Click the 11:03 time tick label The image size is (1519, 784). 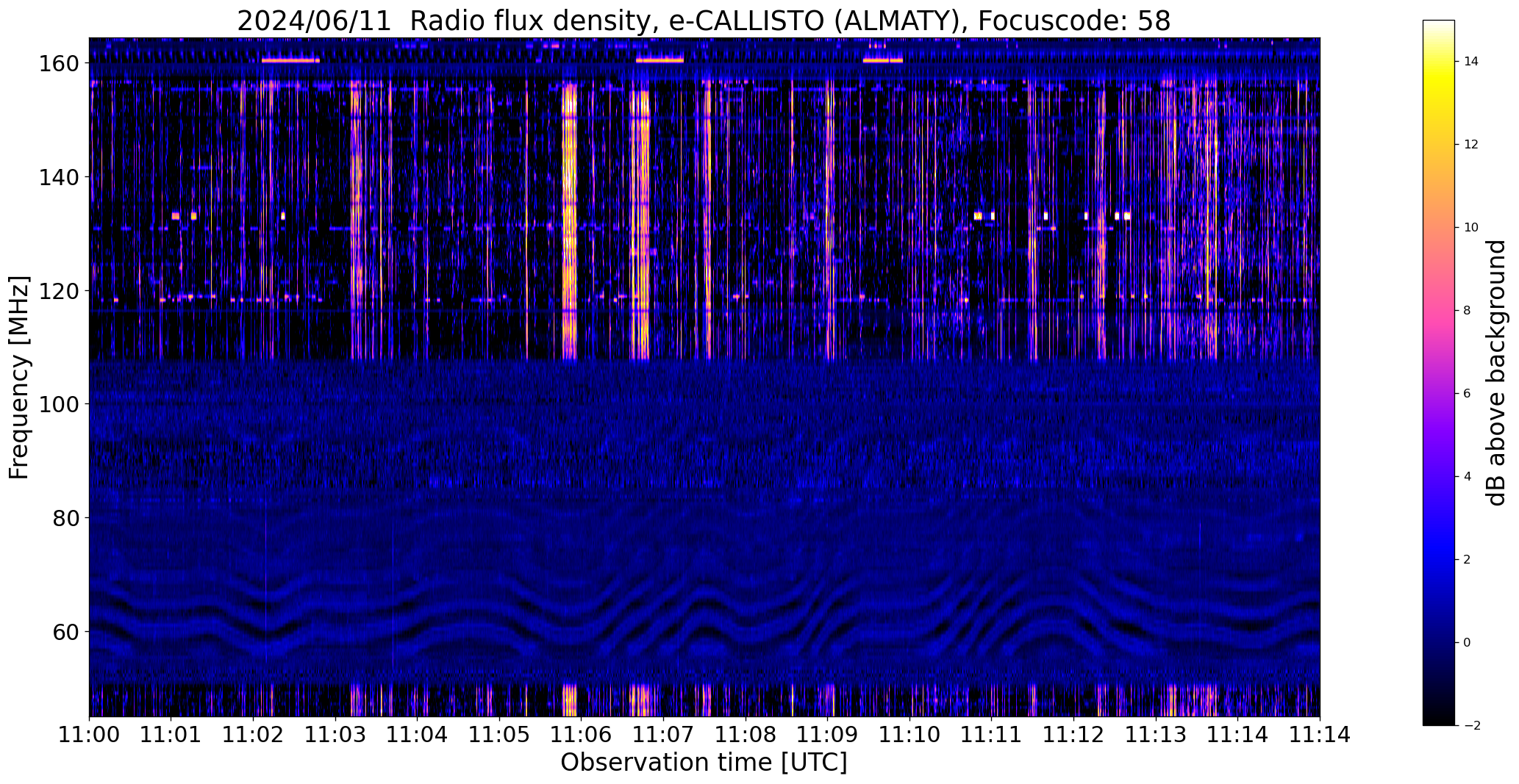(335, 735)
